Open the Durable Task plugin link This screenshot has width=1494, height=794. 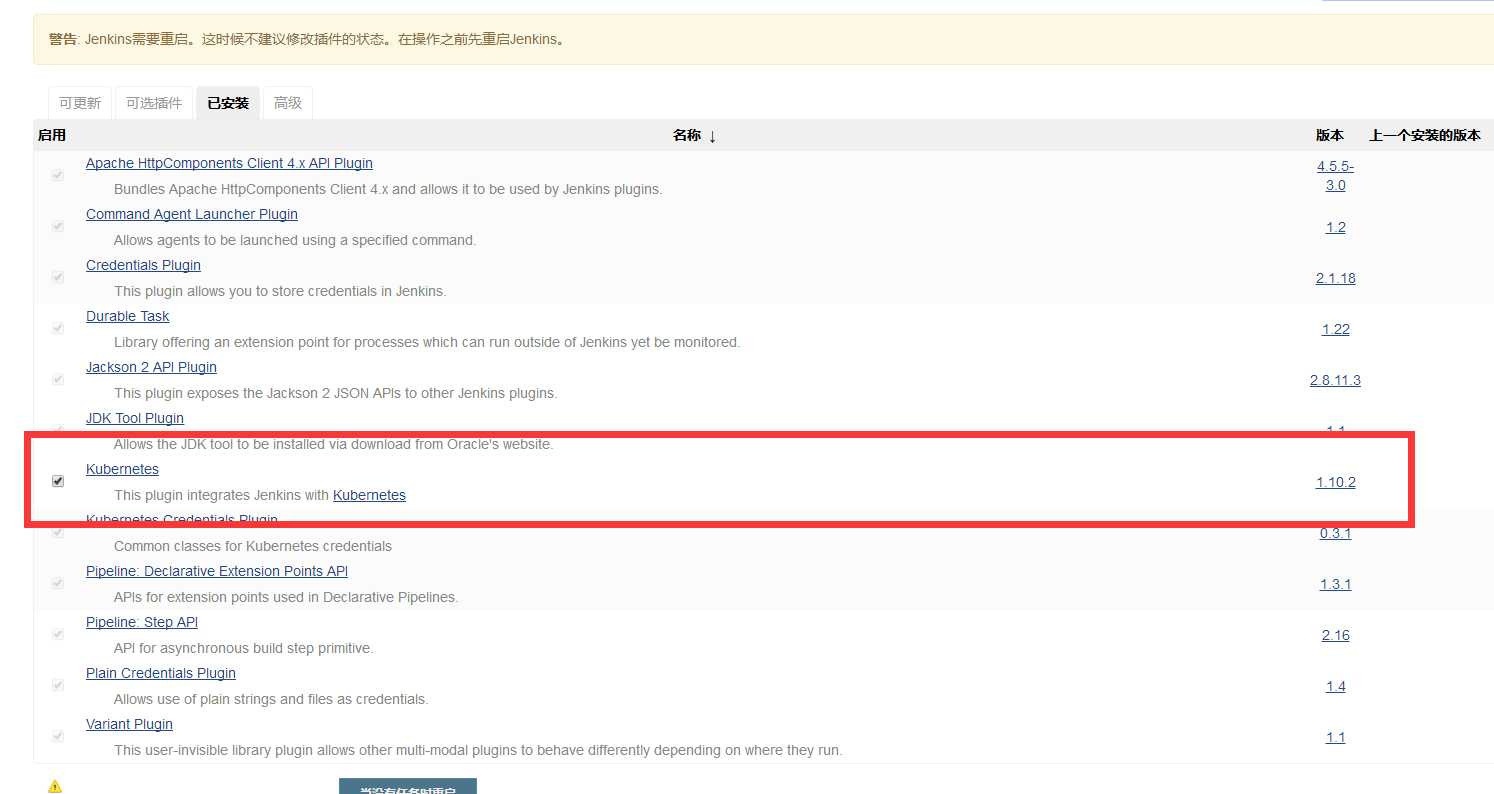[x=128, y=316]
